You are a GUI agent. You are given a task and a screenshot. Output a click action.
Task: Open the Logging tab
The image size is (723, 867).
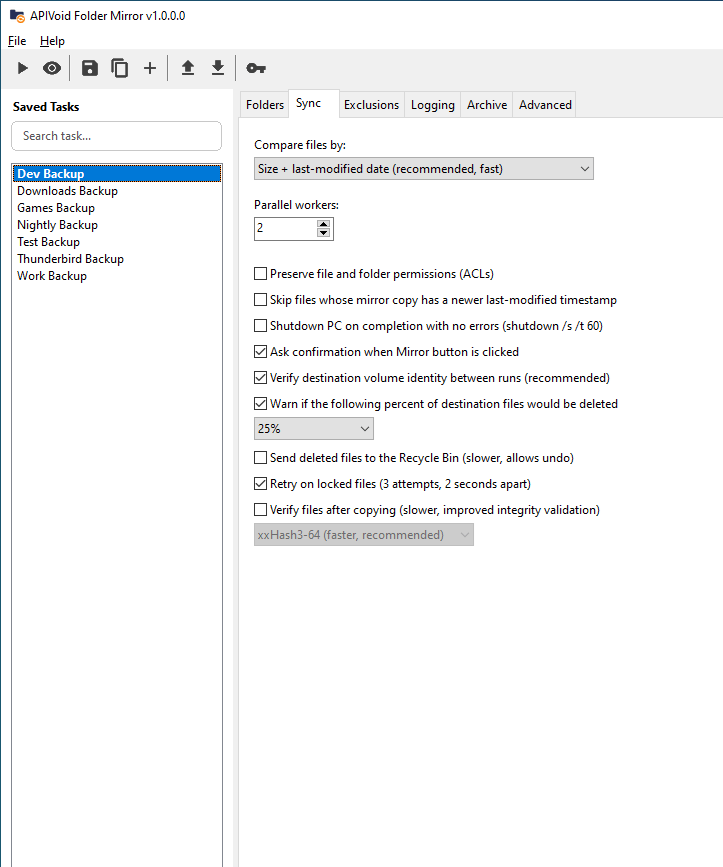[433, 105]
